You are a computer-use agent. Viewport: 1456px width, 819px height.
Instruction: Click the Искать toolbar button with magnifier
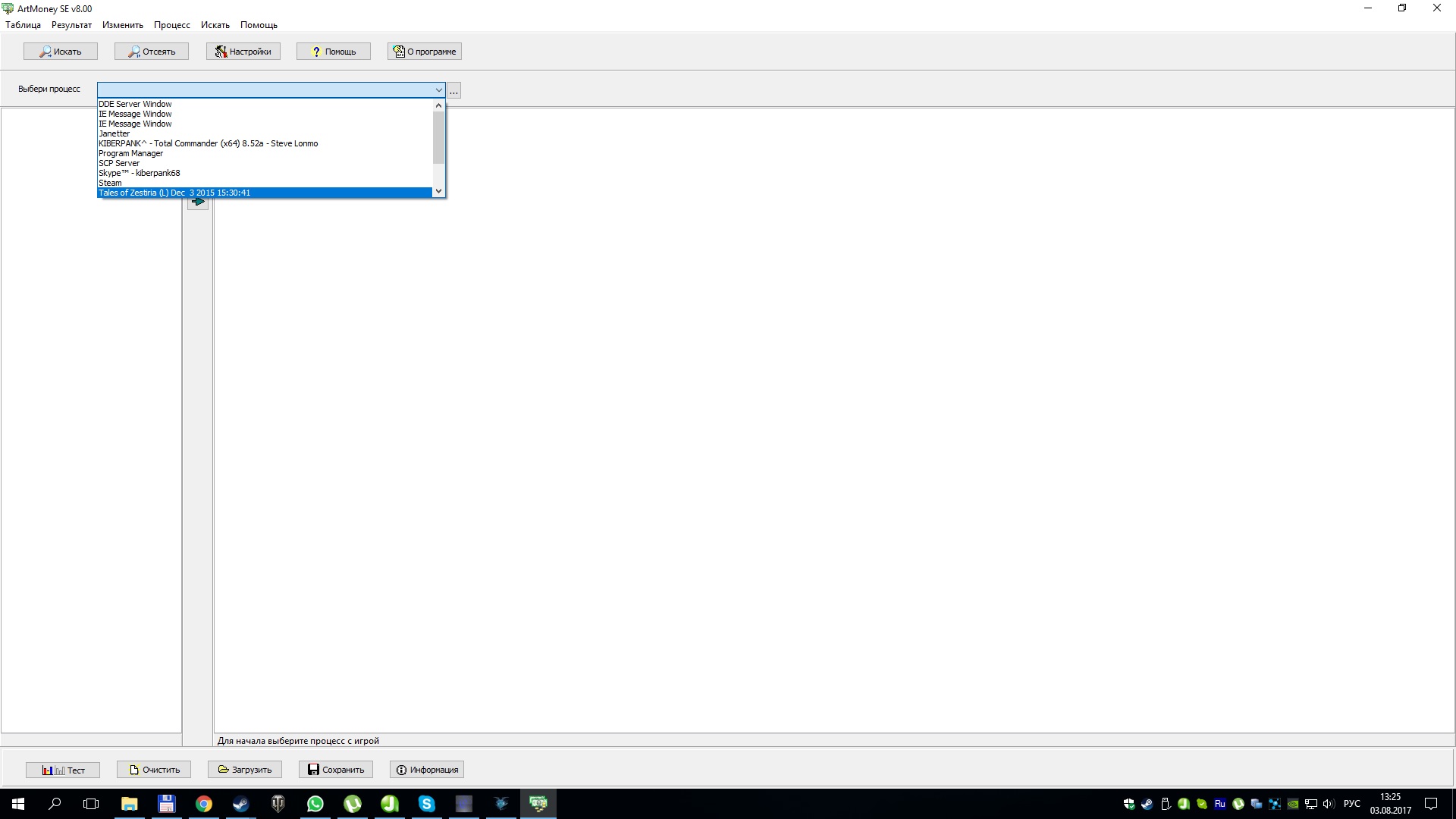[x=61, y=52]
